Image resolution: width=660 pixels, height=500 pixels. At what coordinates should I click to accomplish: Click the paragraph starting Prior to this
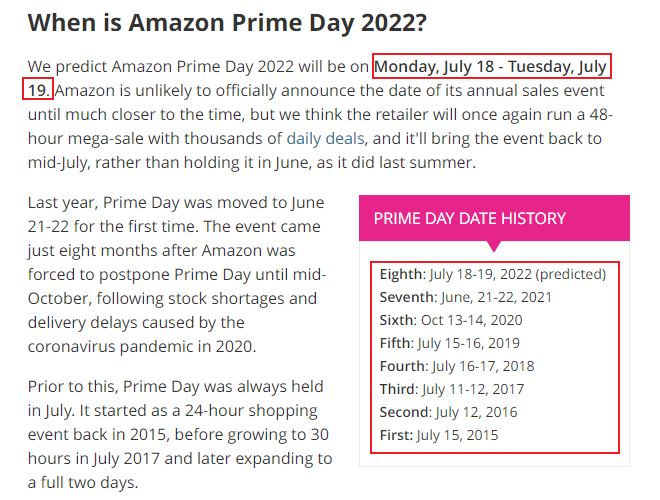180,434
